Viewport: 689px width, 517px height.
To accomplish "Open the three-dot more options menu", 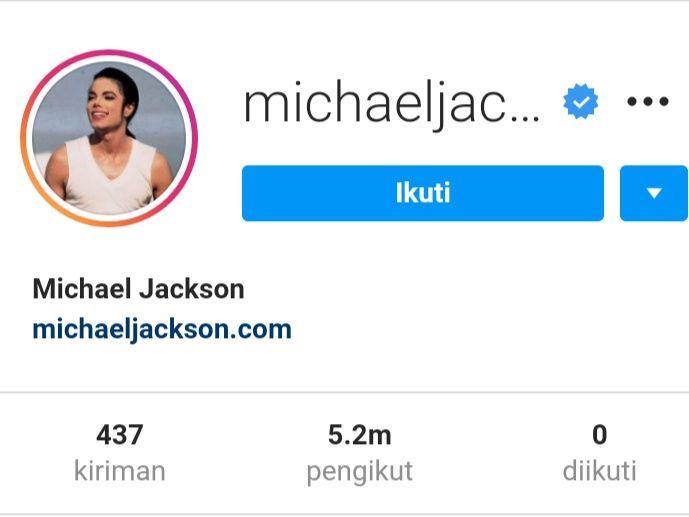I will click(x=648, y=101).
